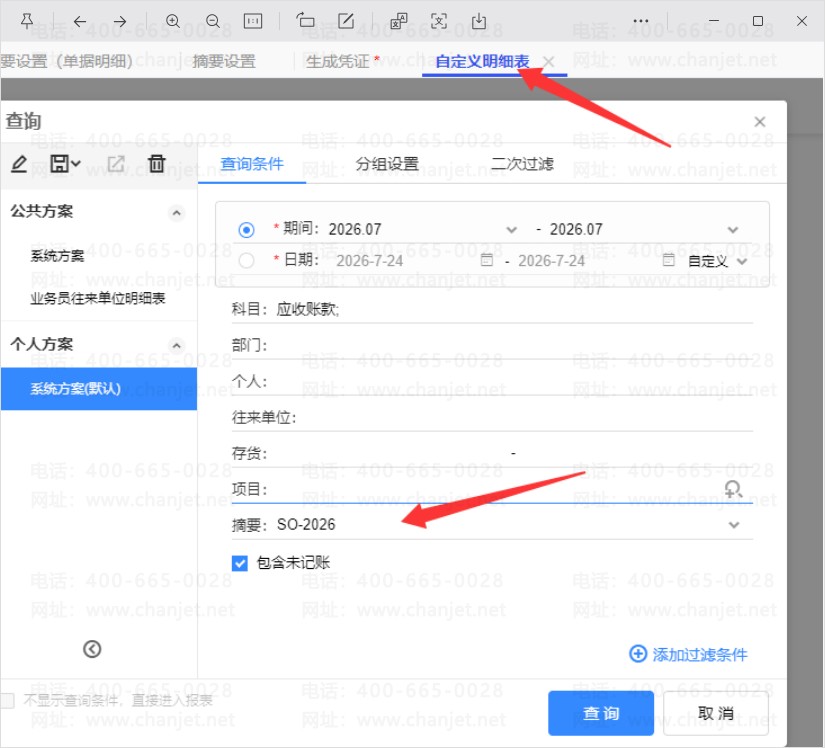Screen dimensions: 825x748
Task: Click the download icon in top toolbar
Action: [479, 21]
